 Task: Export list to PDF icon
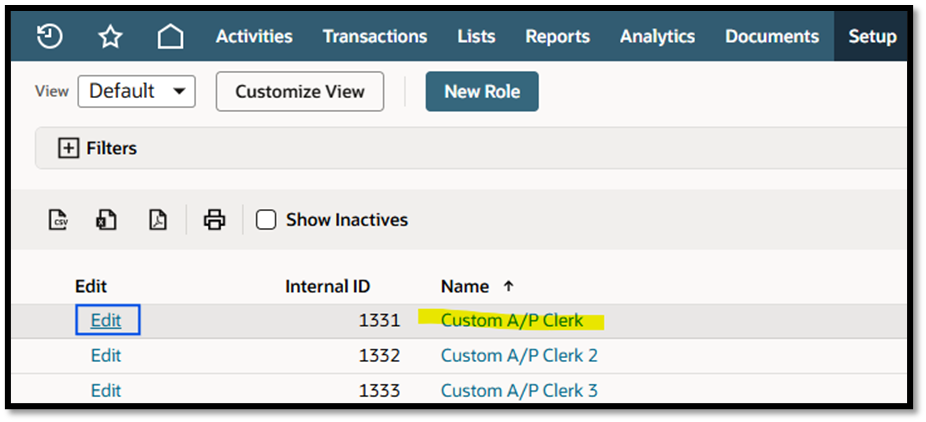(x=157, y=220)
